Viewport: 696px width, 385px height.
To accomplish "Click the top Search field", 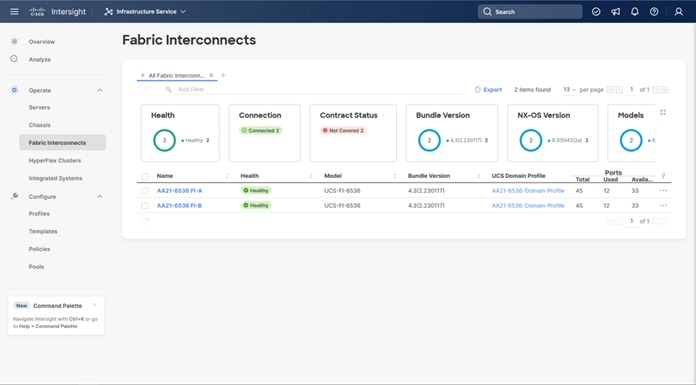I will [x=530, y=12].
